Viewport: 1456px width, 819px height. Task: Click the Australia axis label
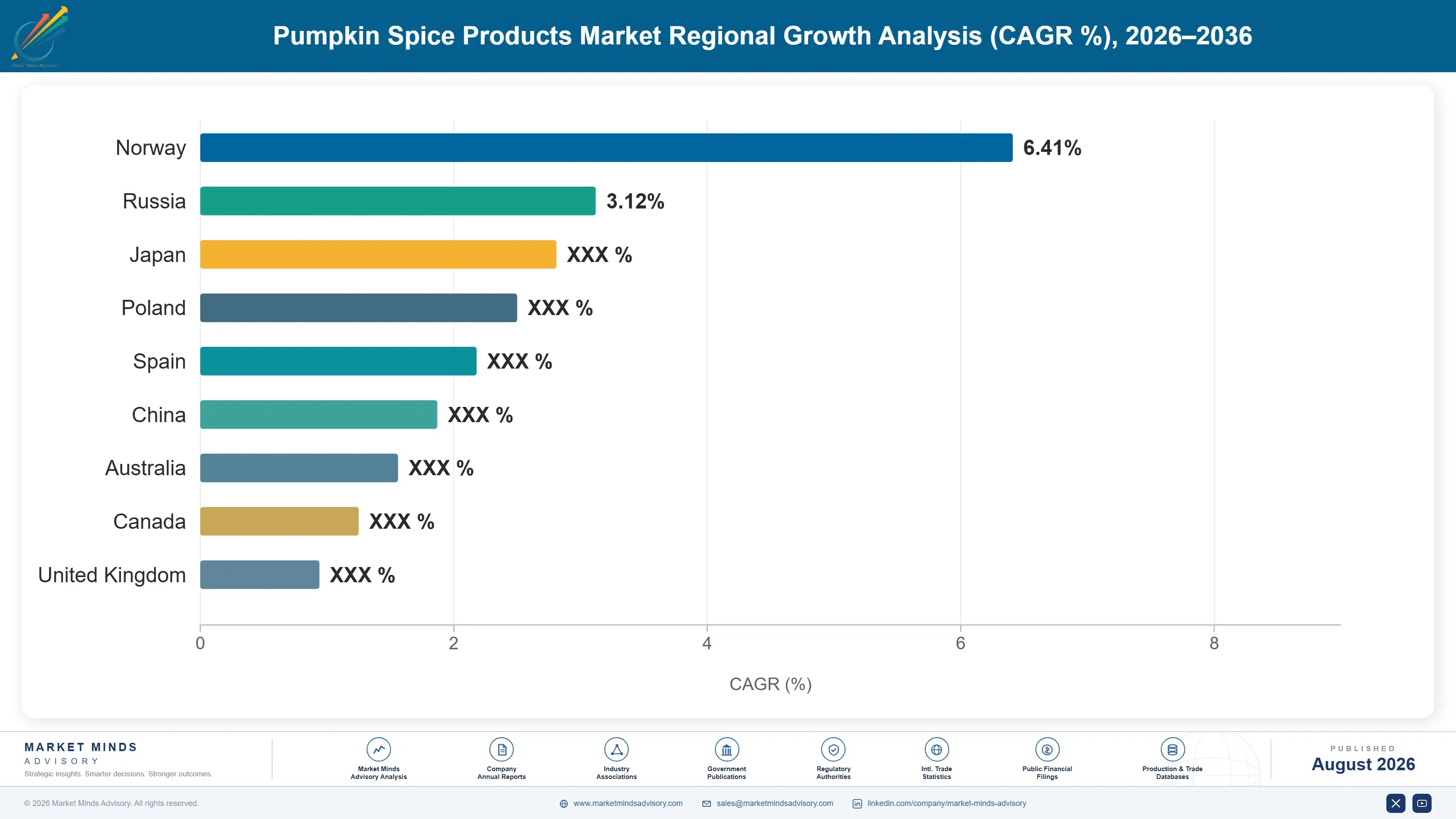click(145, 468)
